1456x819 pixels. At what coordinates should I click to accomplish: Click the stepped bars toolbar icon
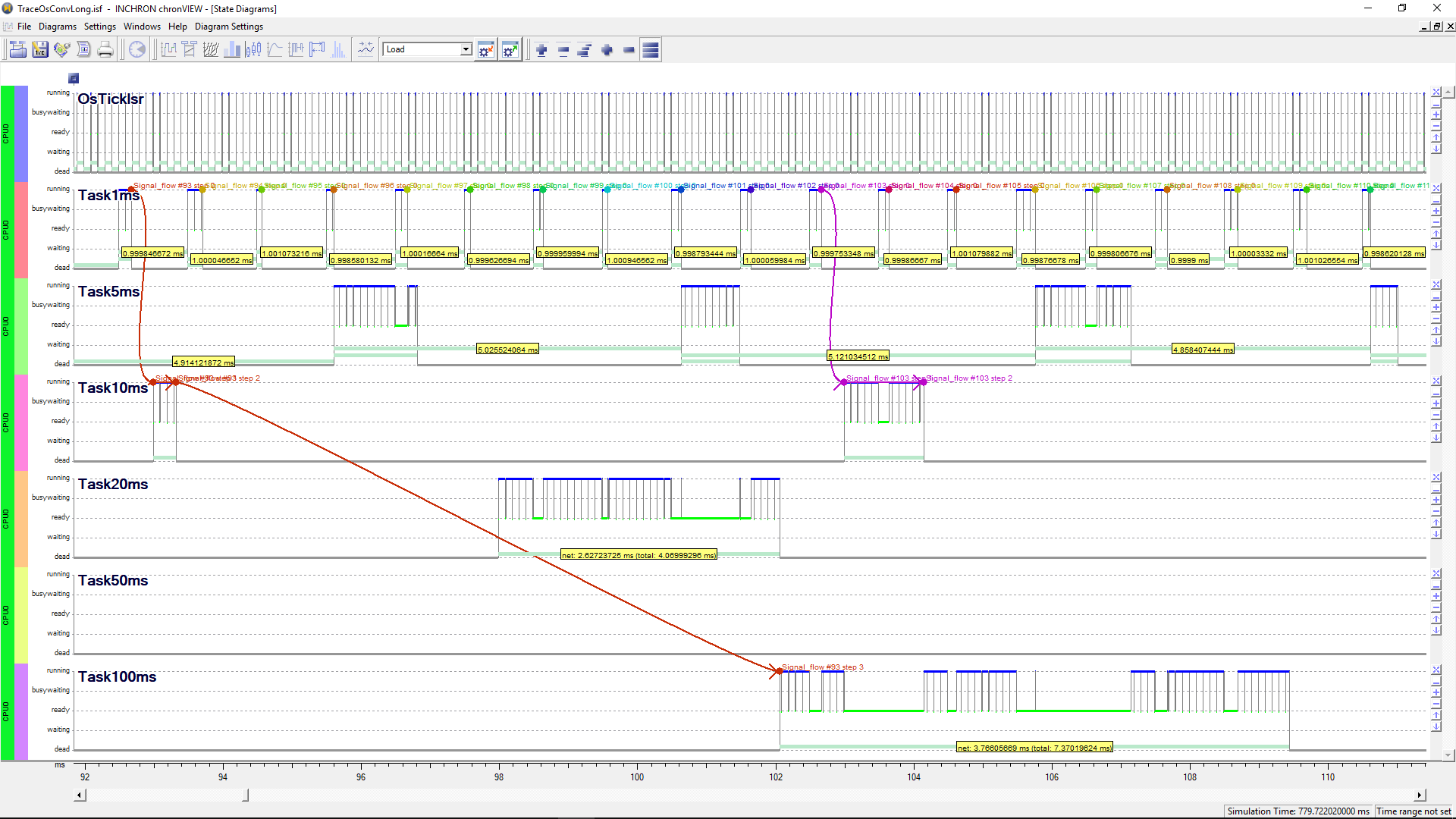point(585,50)
